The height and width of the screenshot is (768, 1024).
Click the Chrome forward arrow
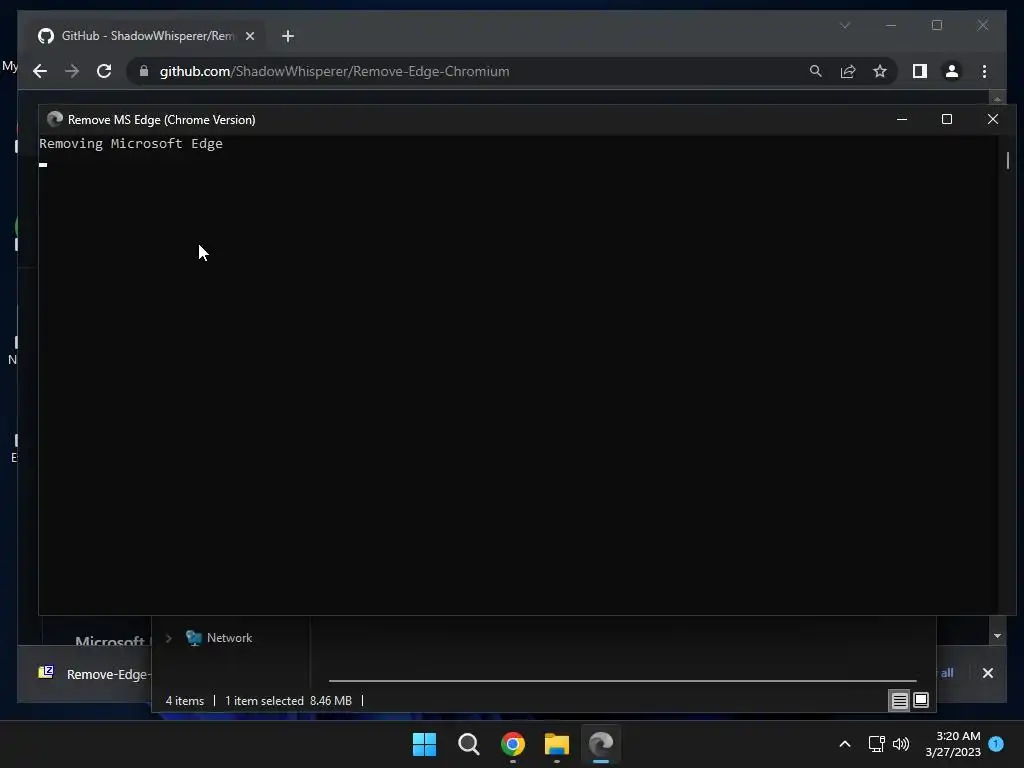(72, 71)
